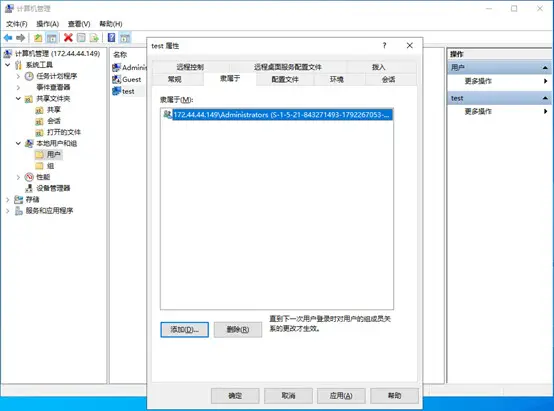Collapse the test actions section arrow
Screen dimensions: 554x411
click(545, 98)
